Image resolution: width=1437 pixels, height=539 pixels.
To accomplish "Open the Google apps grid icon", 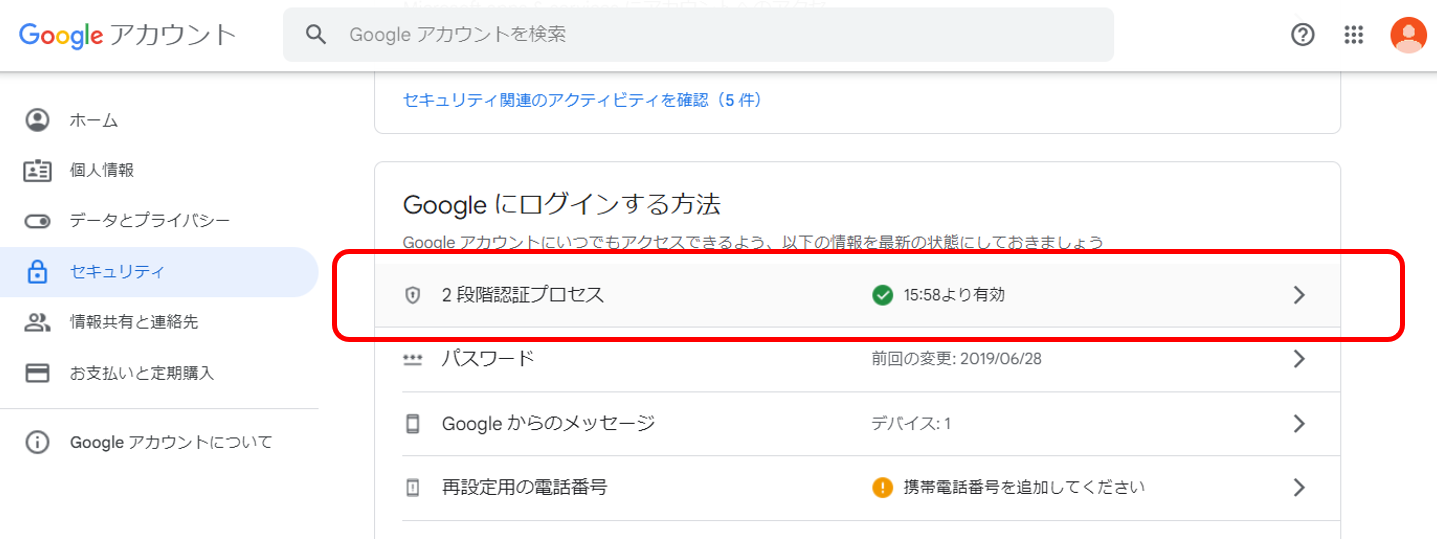I will [x=1354, y=35].
